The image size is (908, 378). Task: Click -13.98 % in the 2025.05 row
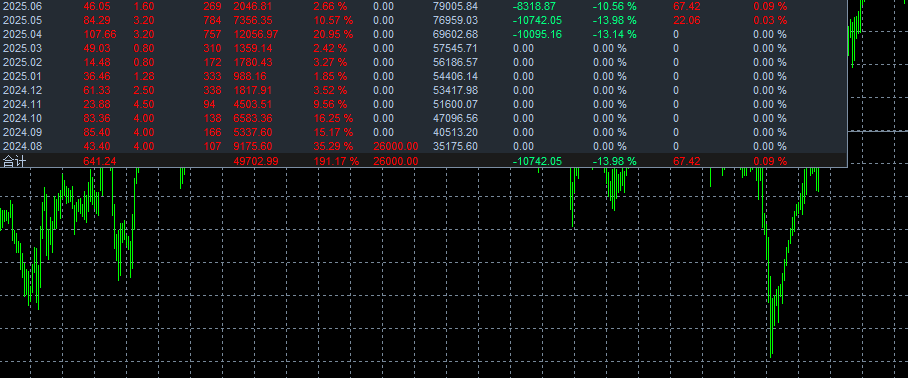[615, 20]
